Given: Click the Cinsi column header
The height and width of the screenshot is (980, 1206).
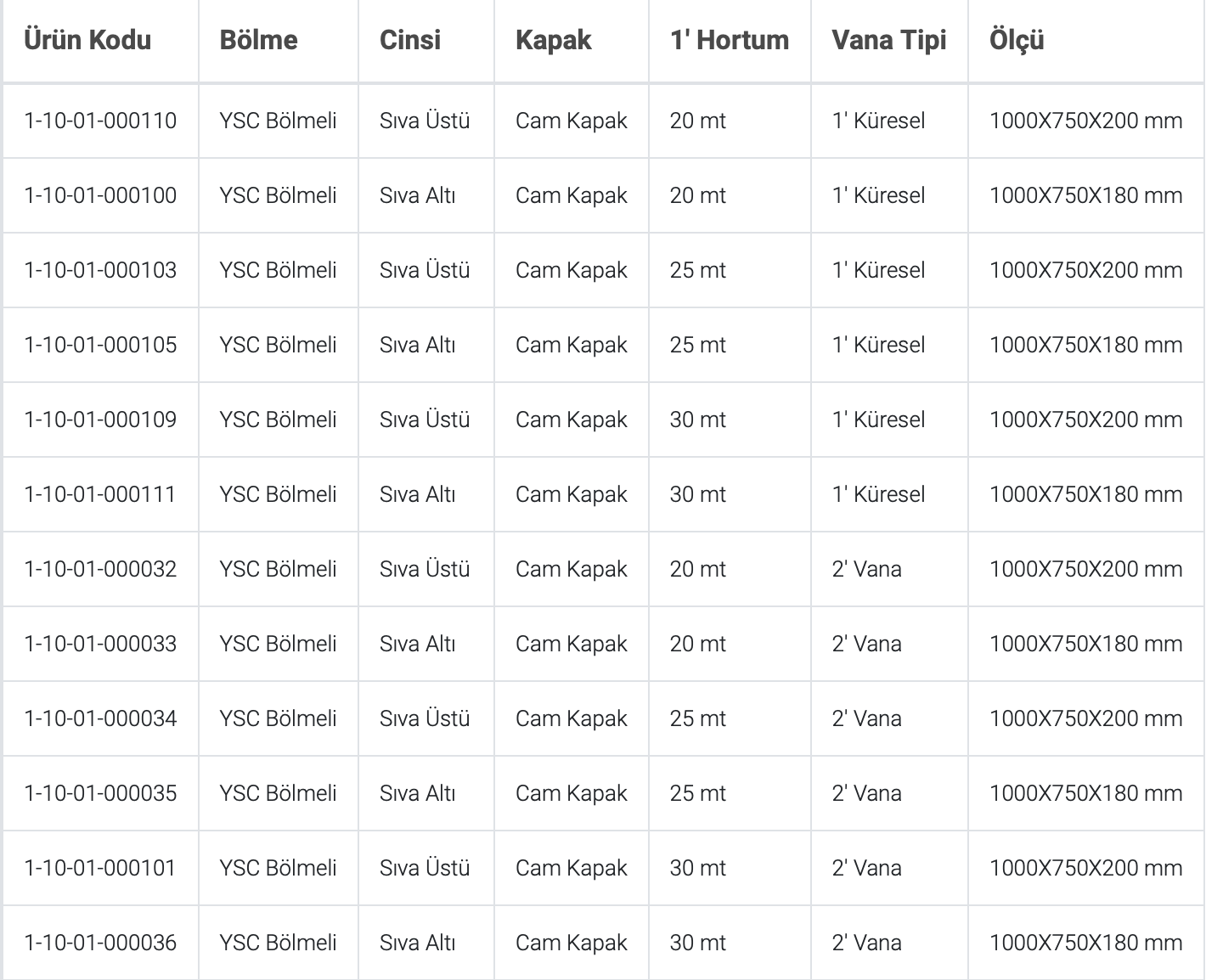Looking at the screenshot, I should click(x=410, y=40).
